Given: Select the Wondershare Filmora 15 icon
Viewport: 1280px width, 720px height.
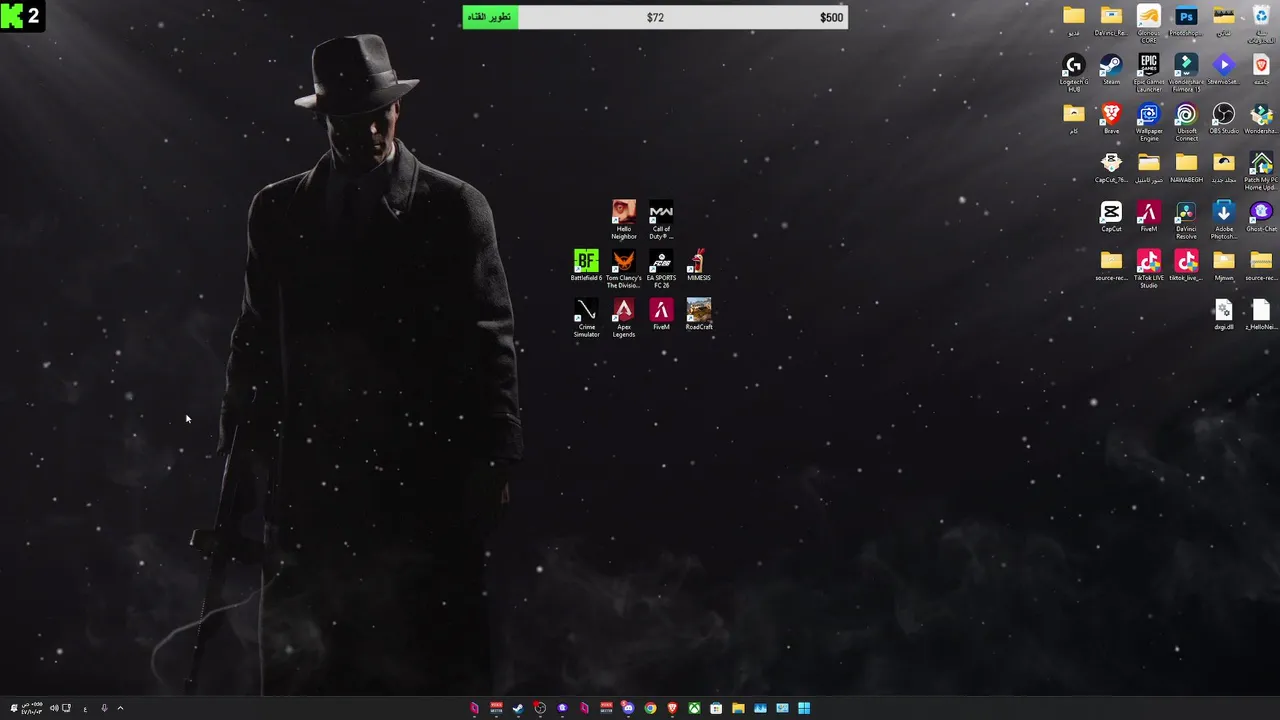Looking at the screenshot, I should [x=1186, y=73].
